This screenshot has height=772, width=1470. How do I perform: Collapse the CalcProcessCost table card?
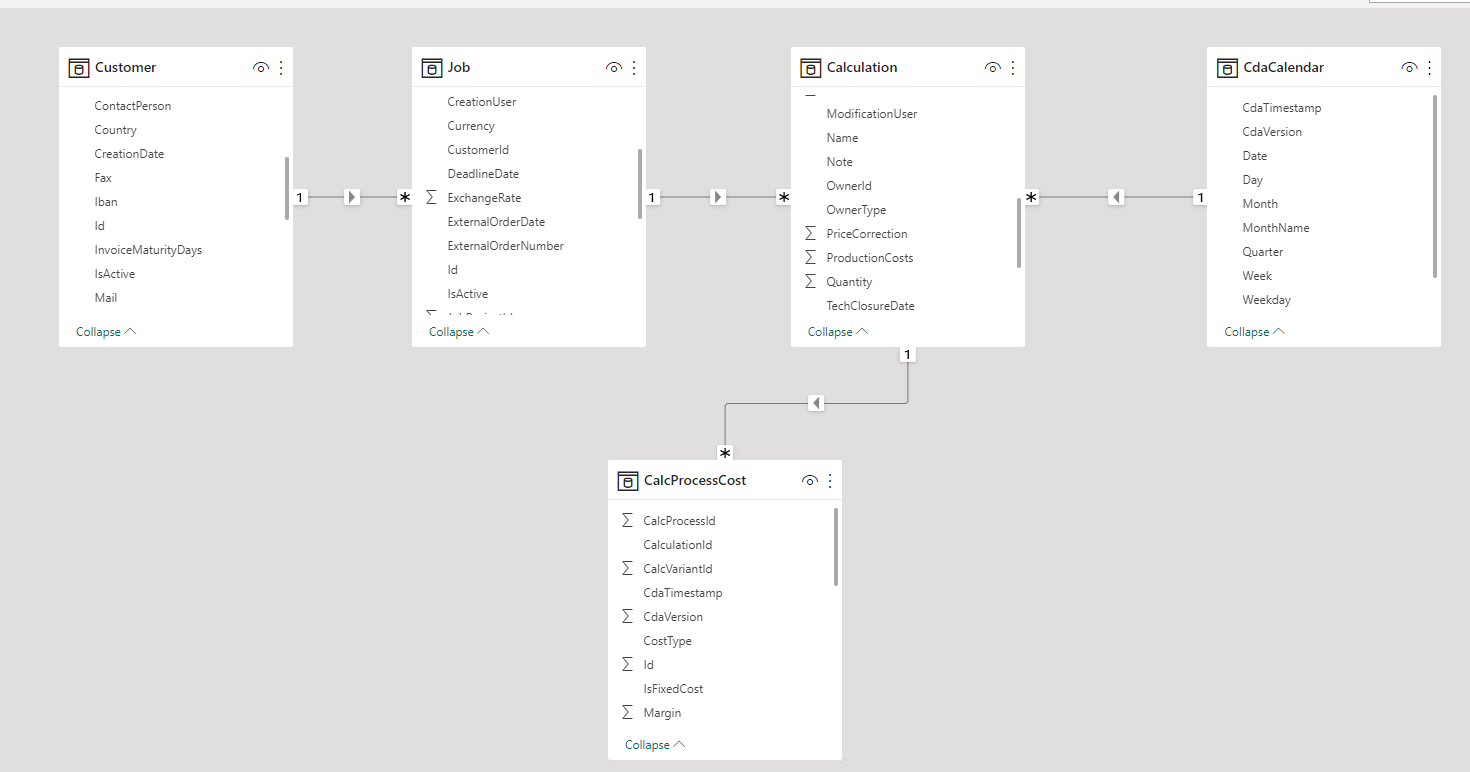coord(655,745)
